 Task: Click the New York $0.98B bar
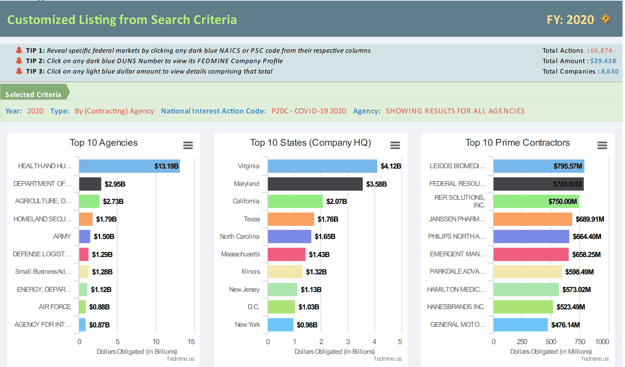tap(280, 325)
